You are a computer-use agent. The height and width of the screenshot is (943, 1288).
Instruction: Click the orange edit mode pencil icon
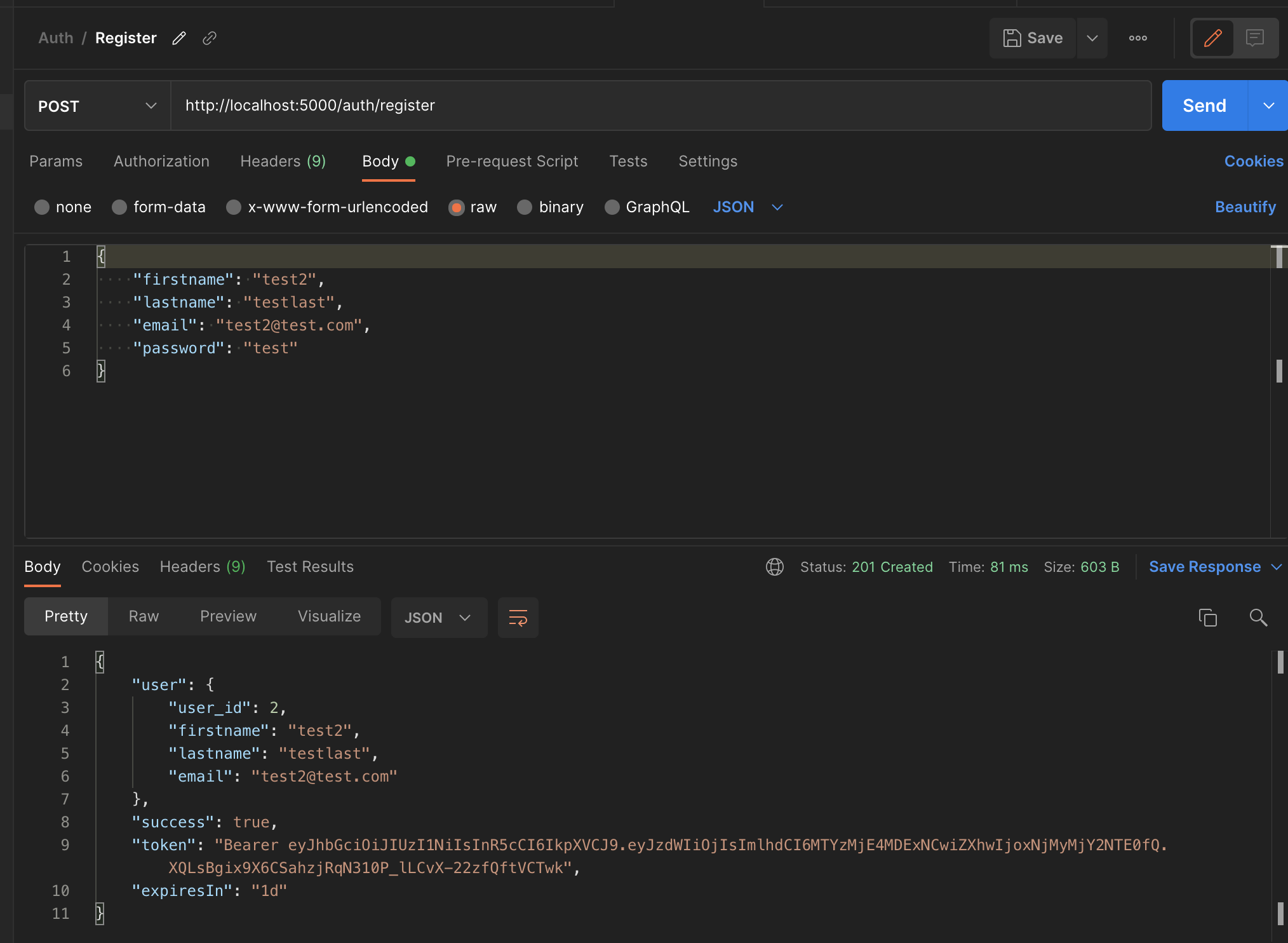(1212, 38)
